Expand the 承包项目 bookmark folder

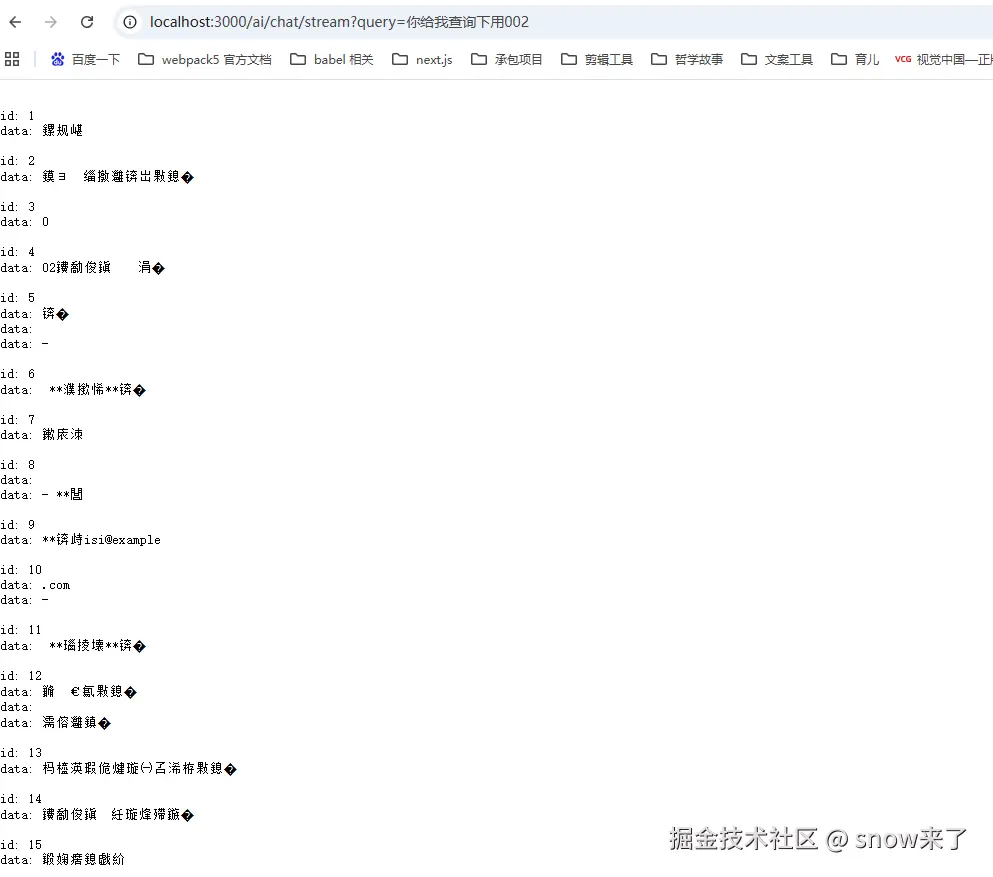(507, 60)
